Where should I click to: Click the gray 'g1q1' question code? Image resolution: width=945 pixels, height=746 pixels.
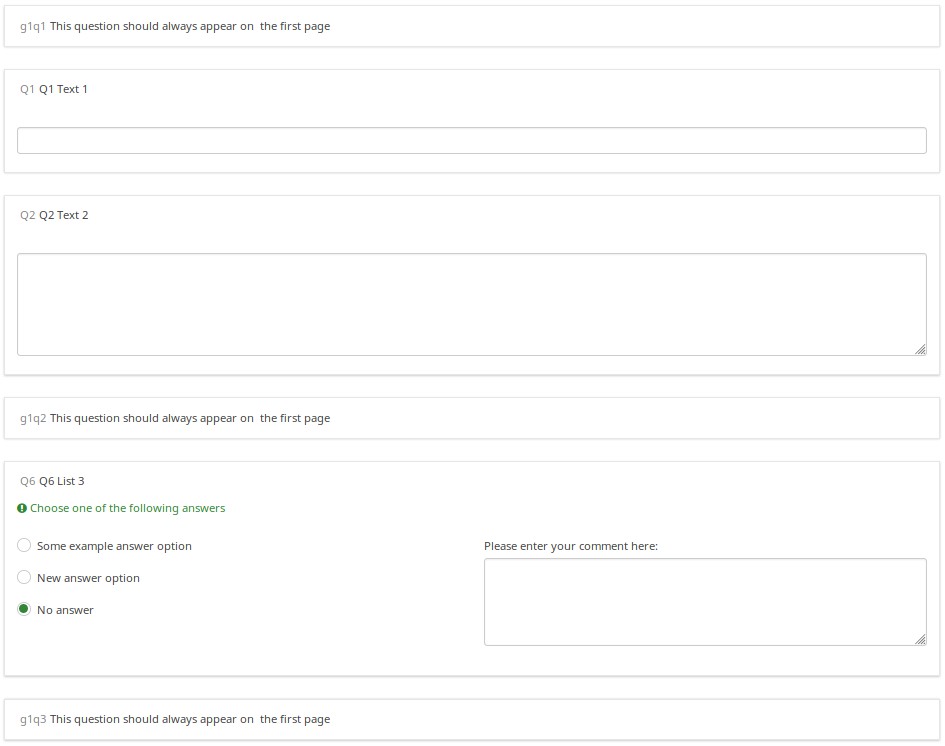(32, 26)
